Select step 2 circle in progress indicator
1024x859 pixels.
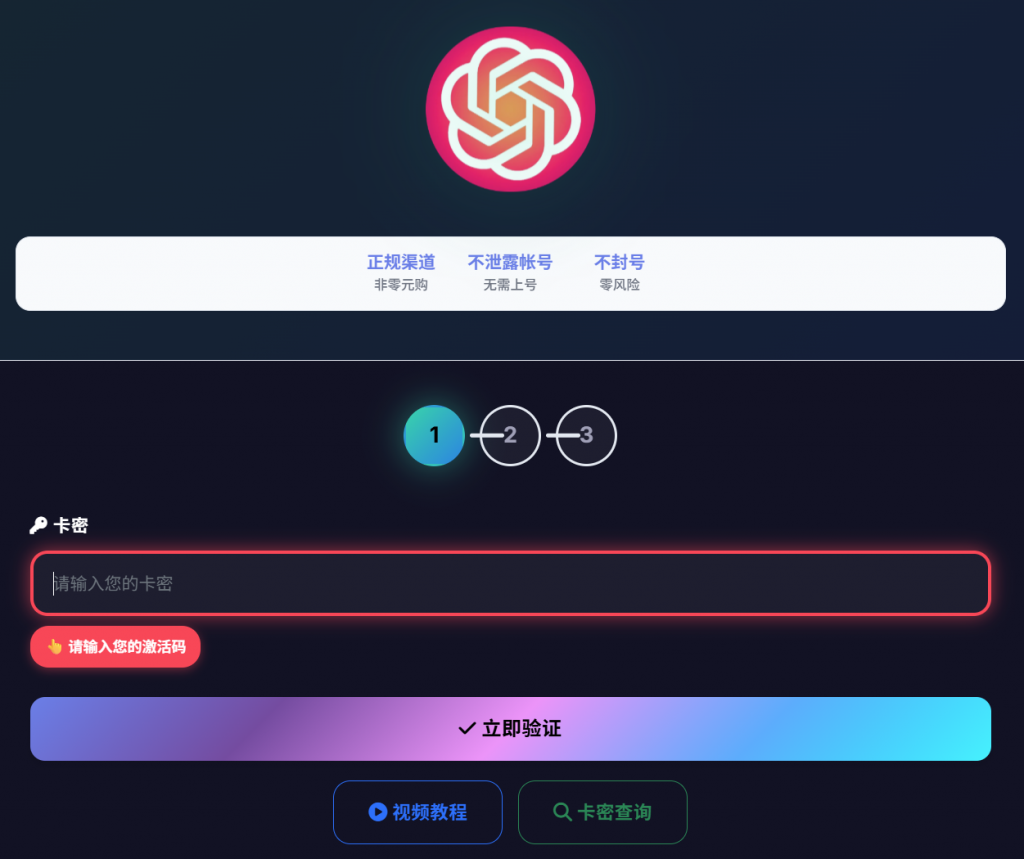(x=510, y=435)
